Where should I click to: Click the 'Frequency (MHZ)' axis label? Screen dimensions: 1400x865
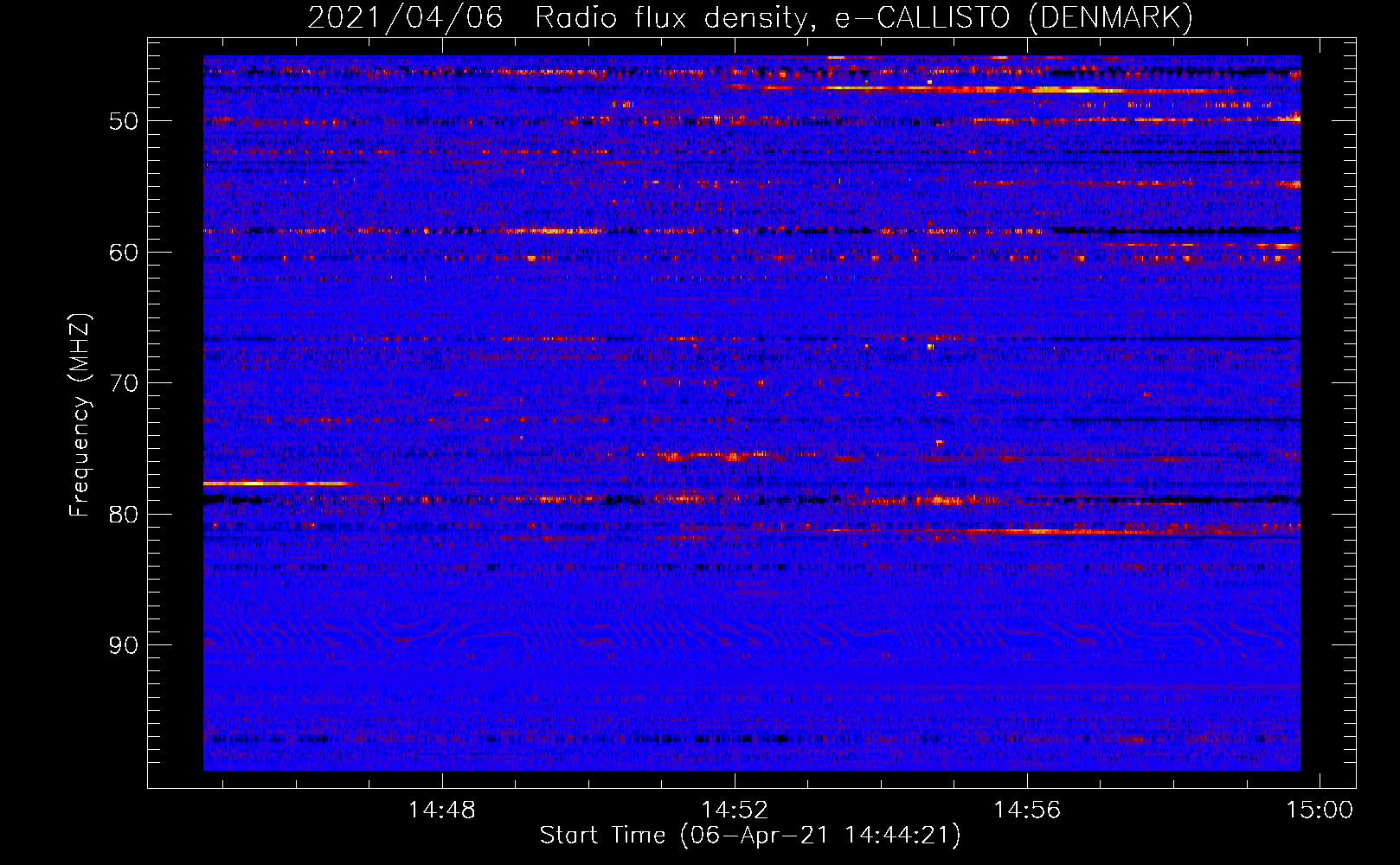tap(80, 416)
